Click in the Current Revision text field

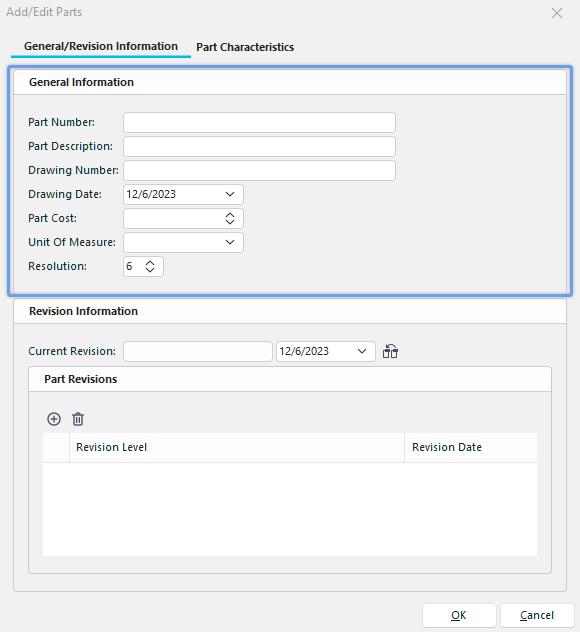coord(198,351)
